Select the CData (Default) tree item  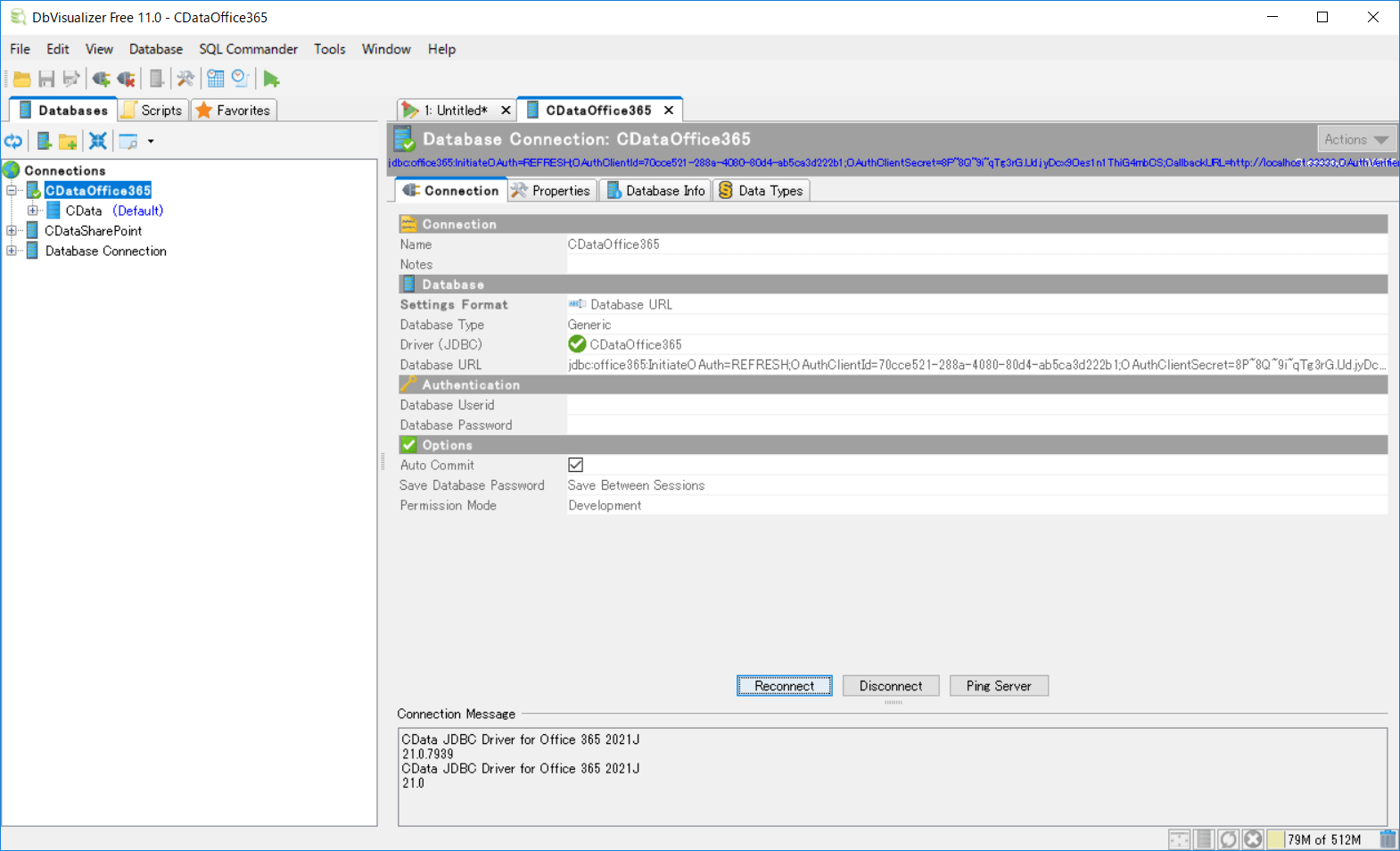[x=114, y=211]
